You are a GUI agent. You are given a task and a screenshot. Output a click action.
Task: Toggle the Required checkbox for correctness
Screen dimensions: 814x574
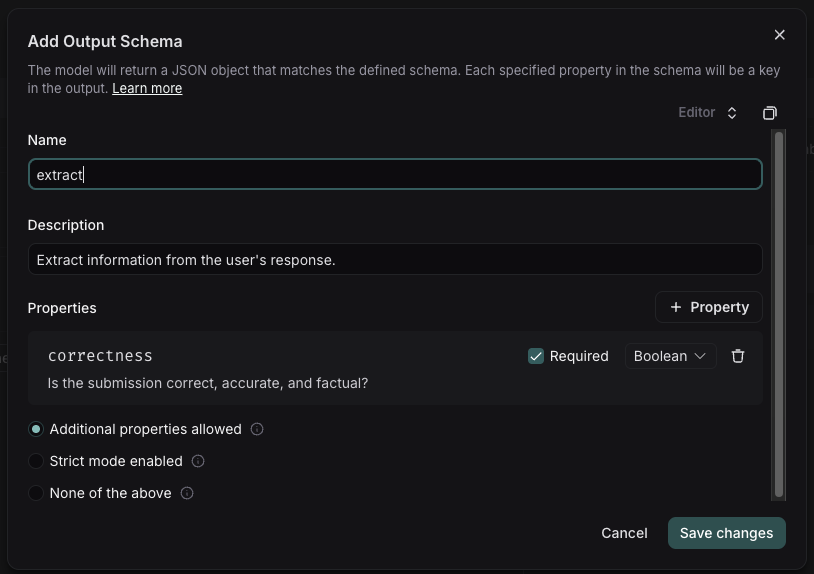click(x=536, y=356)
